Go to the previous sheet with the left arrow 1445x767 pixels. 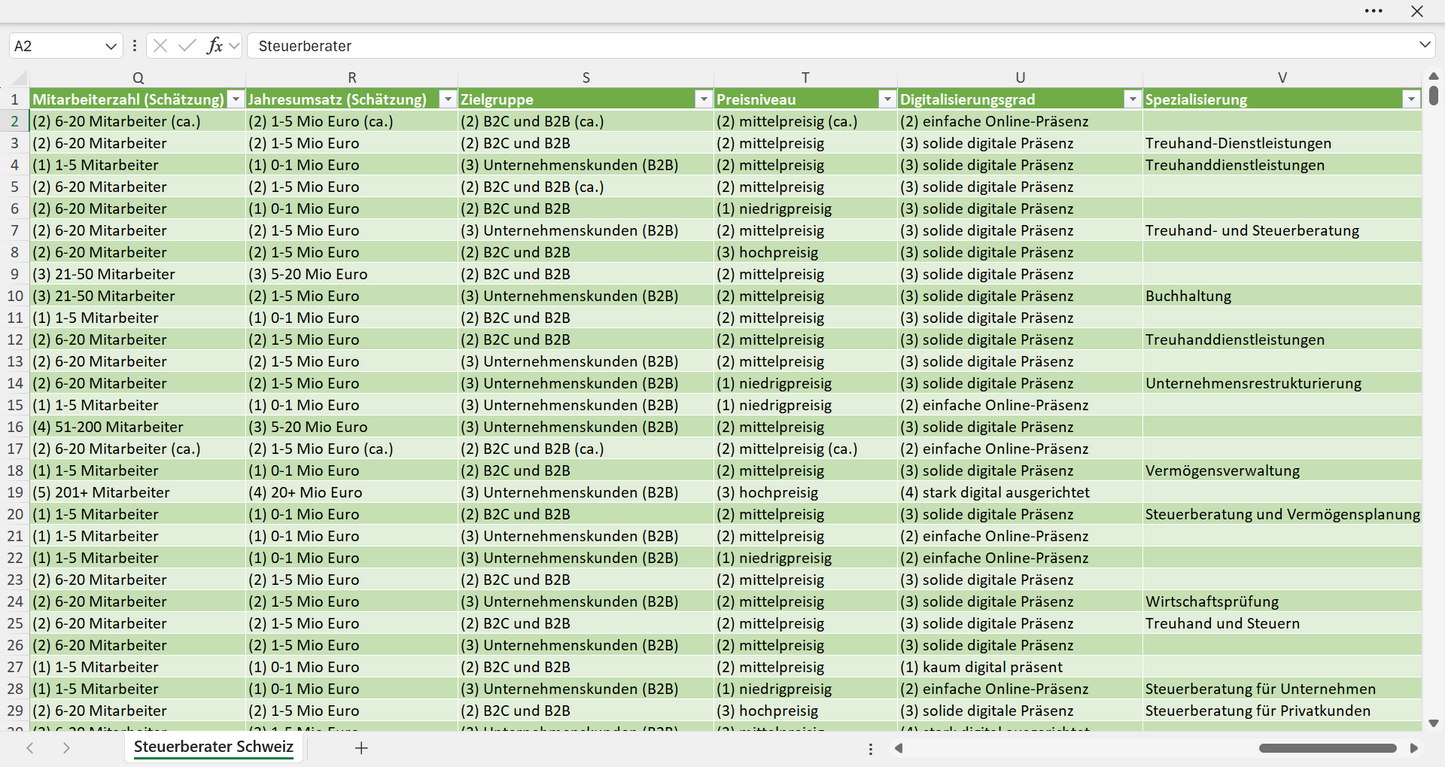(30, 748)
